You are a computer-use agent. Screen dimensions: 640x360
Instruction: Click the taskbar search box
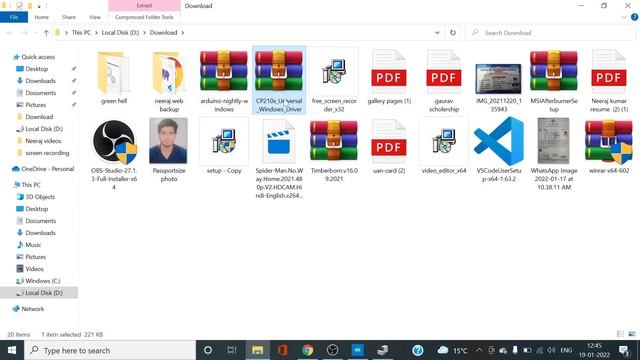click(x=110, y=350)
